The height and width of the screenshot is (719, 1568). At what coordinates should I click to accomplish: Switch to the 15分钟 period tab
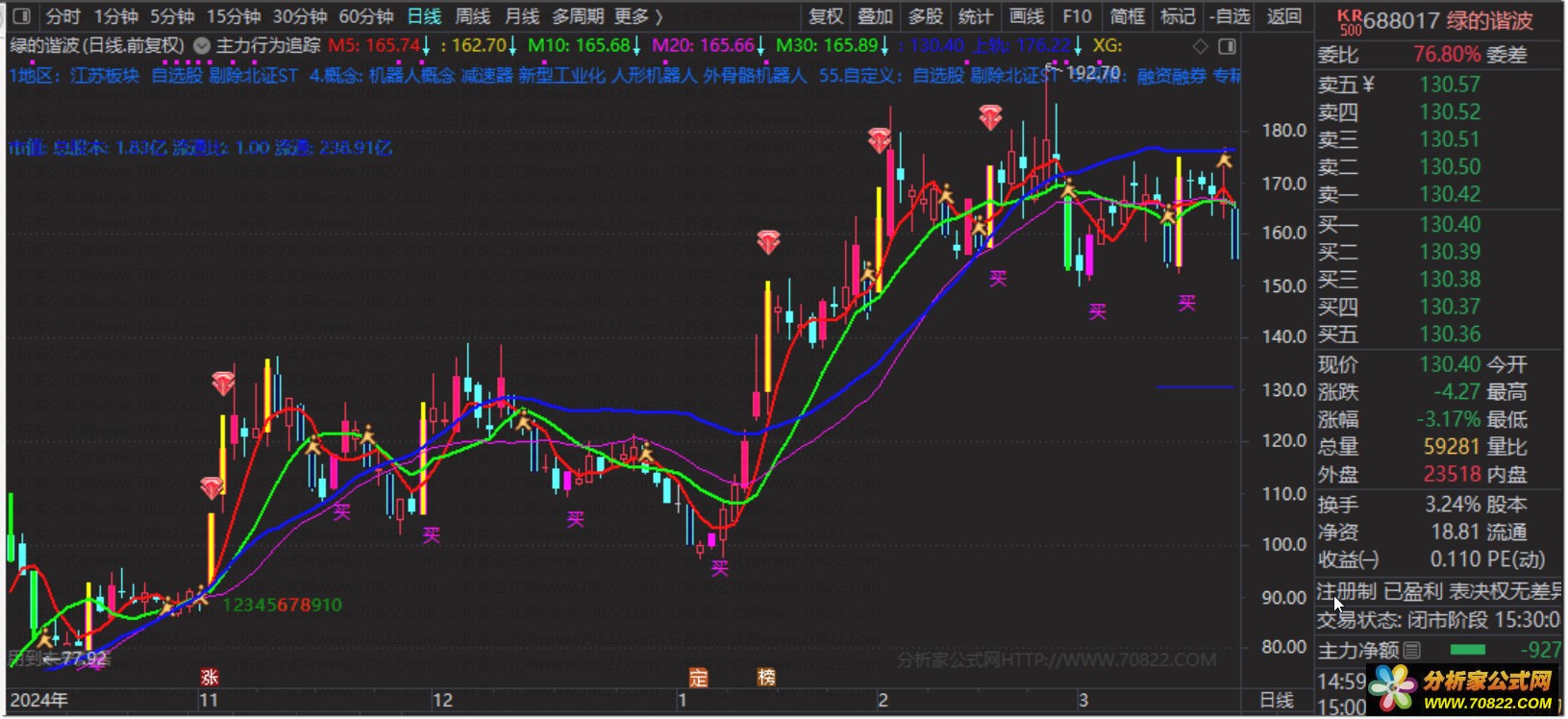point(234,16)
